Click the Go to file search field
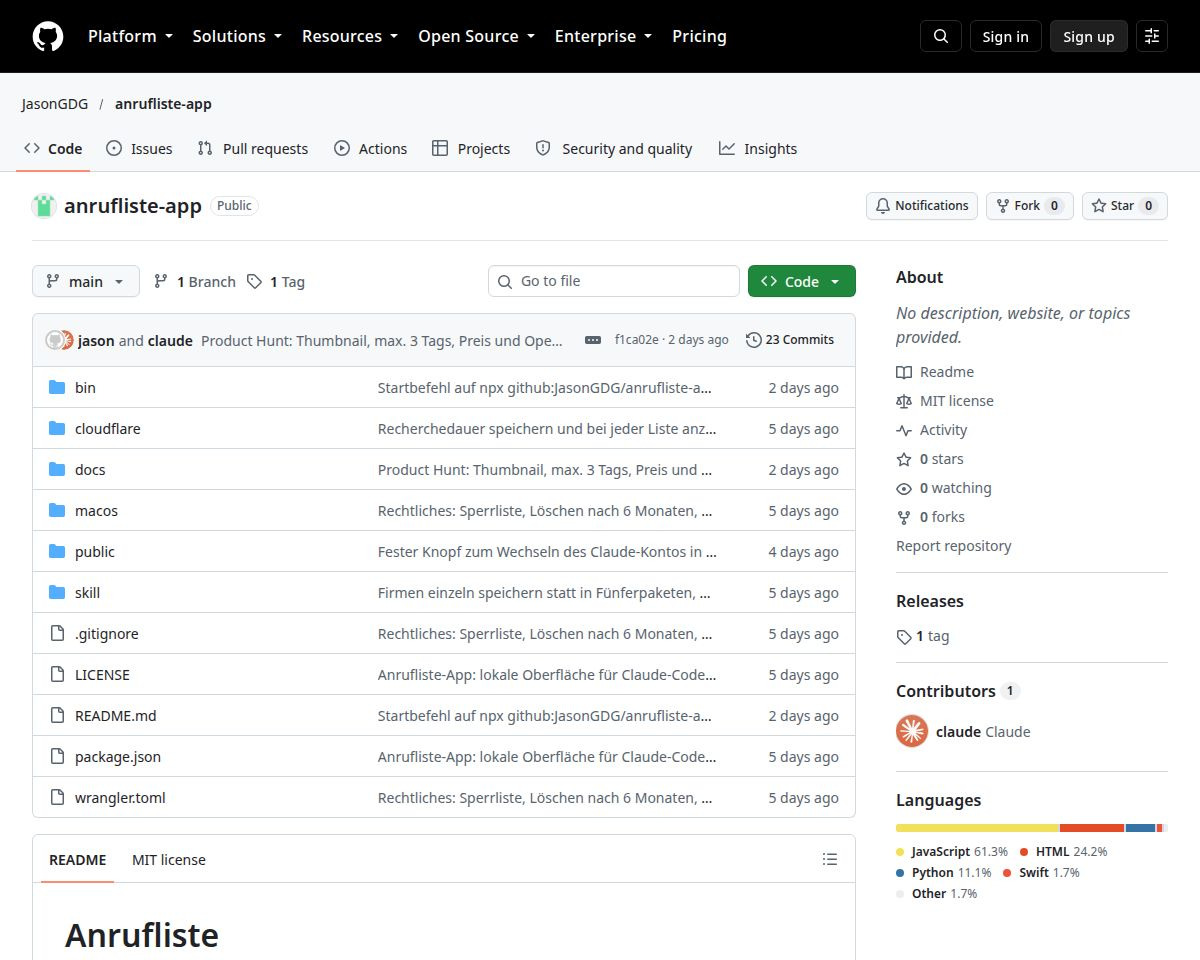The image size is (1200, 960). [x=614, y=281]
